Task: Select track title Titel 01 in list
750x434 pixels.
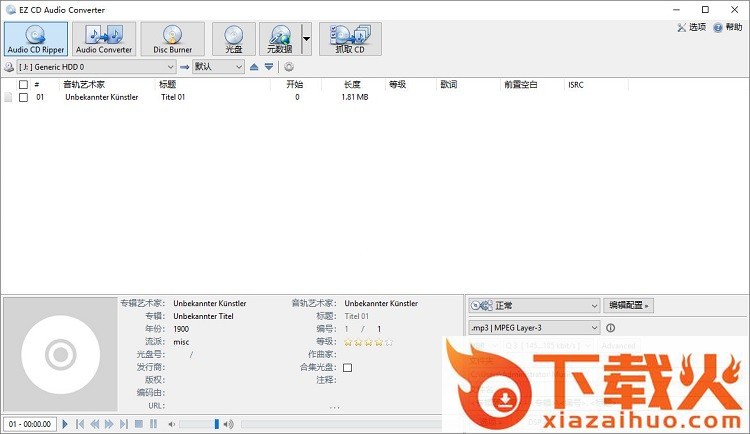Action: coord(173,97)
